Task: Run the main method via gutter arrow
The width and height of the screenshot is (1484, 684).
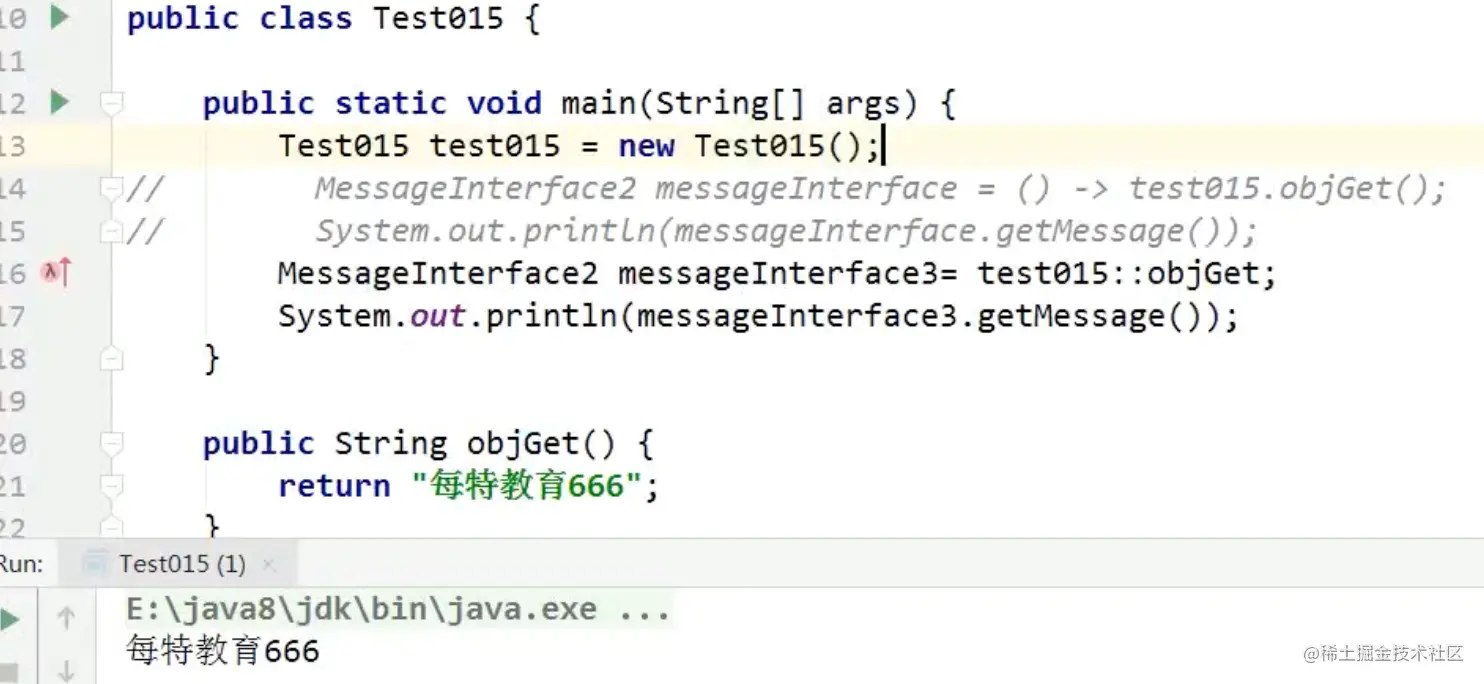Action: pos(60,101)
